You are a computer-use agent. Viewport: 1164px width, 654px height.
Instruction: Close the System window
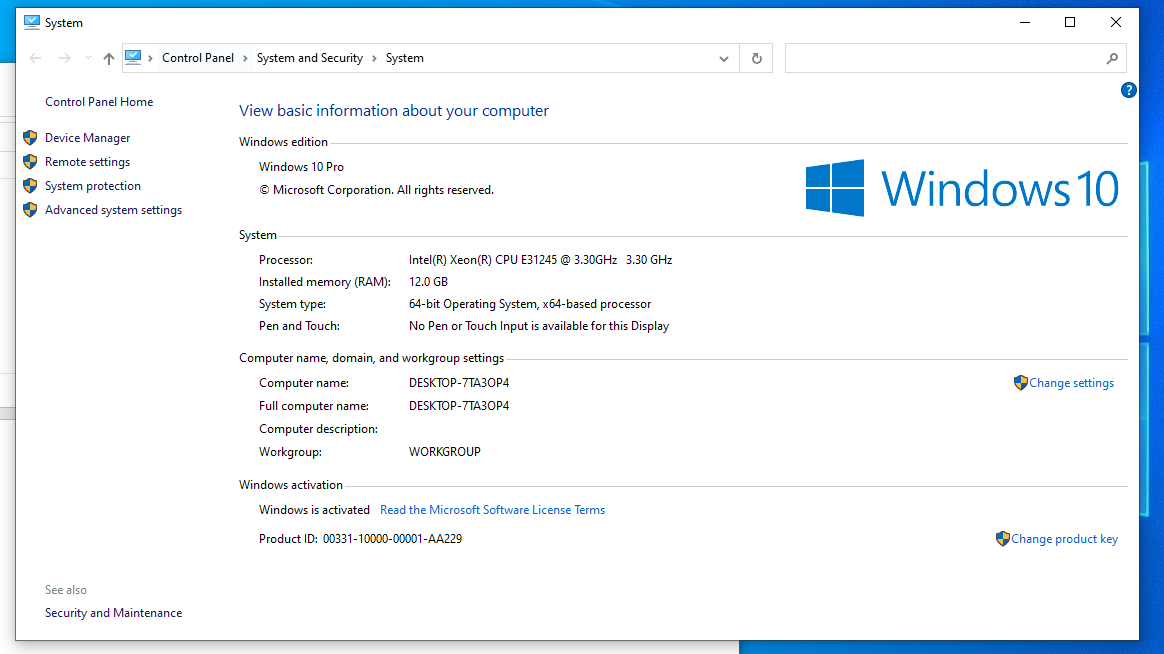[x=1116, y=22]
